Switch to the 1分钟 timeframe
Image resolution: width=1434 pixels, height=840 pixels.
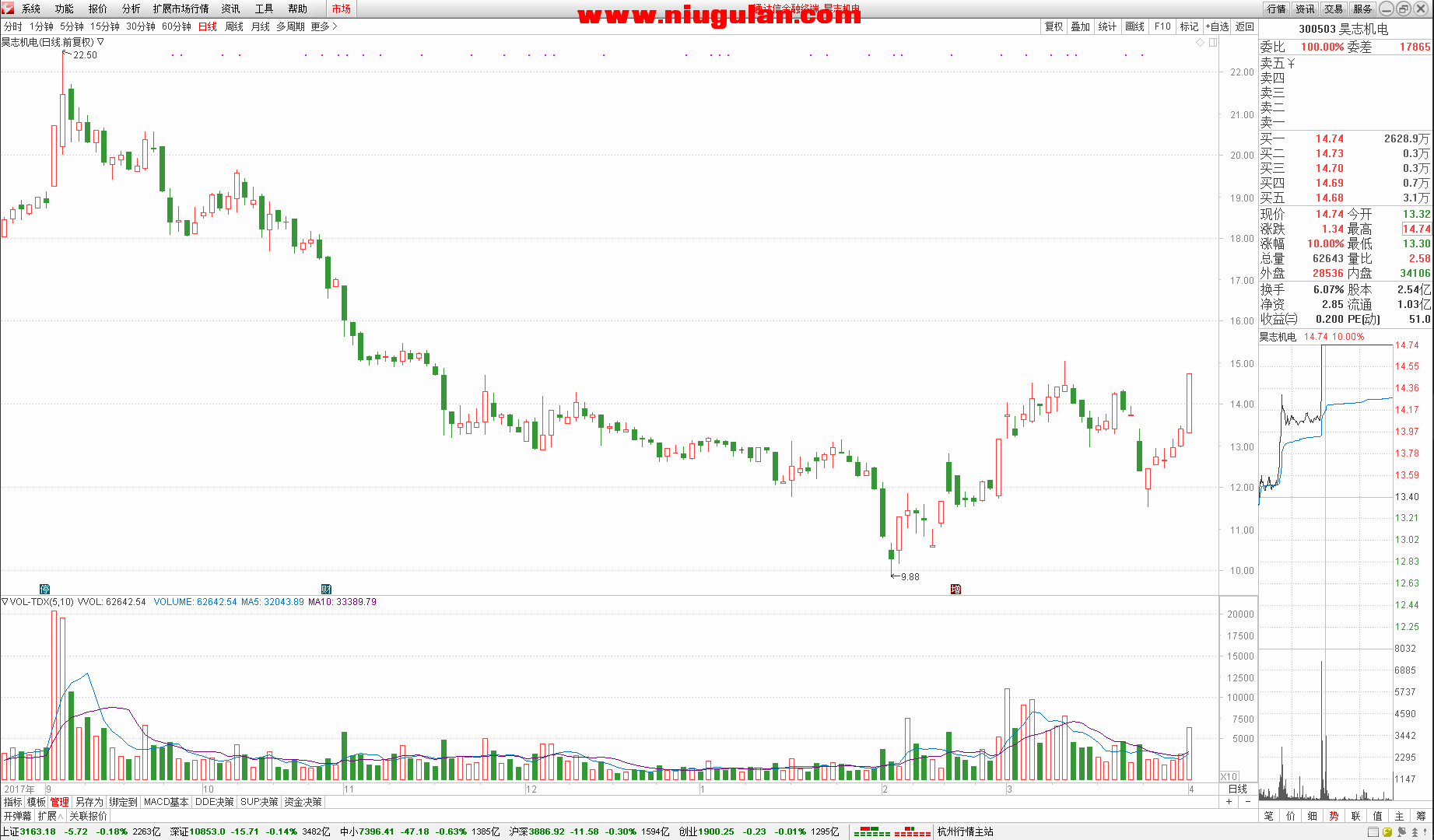pos(41,26)
